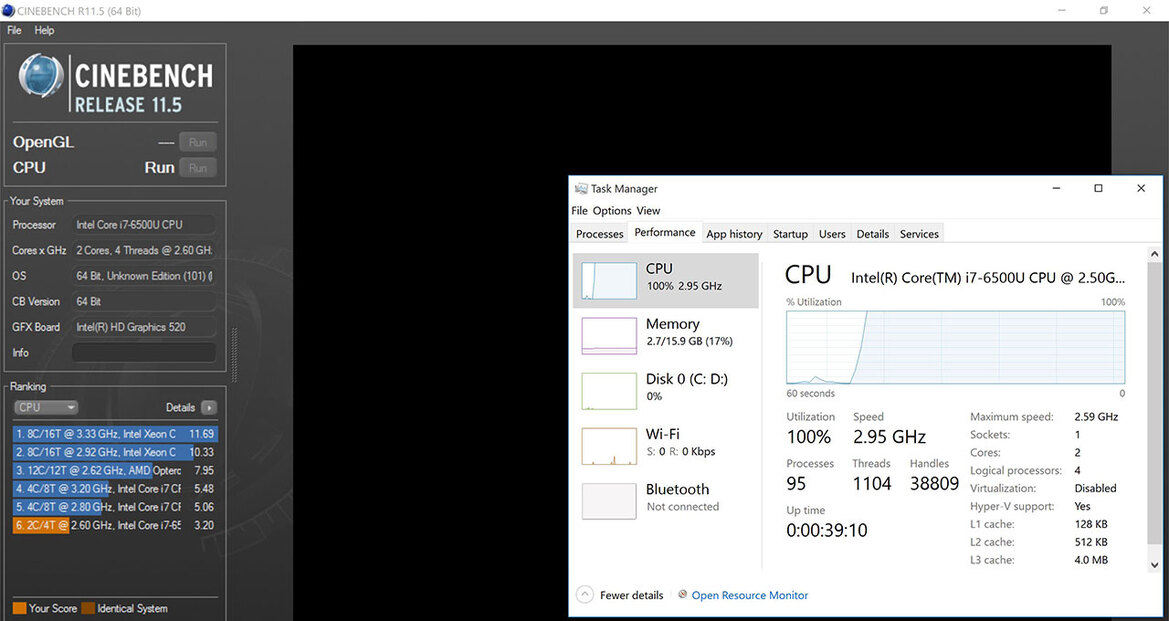Click the empty Info field
The width and height of the screenshot is (1169, 621).
coord(145,352)
